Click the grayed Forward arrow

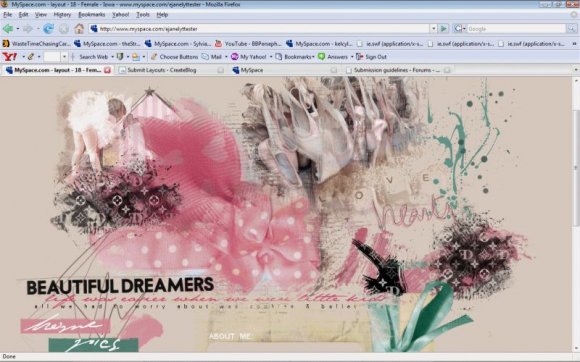tap(28, 28)
